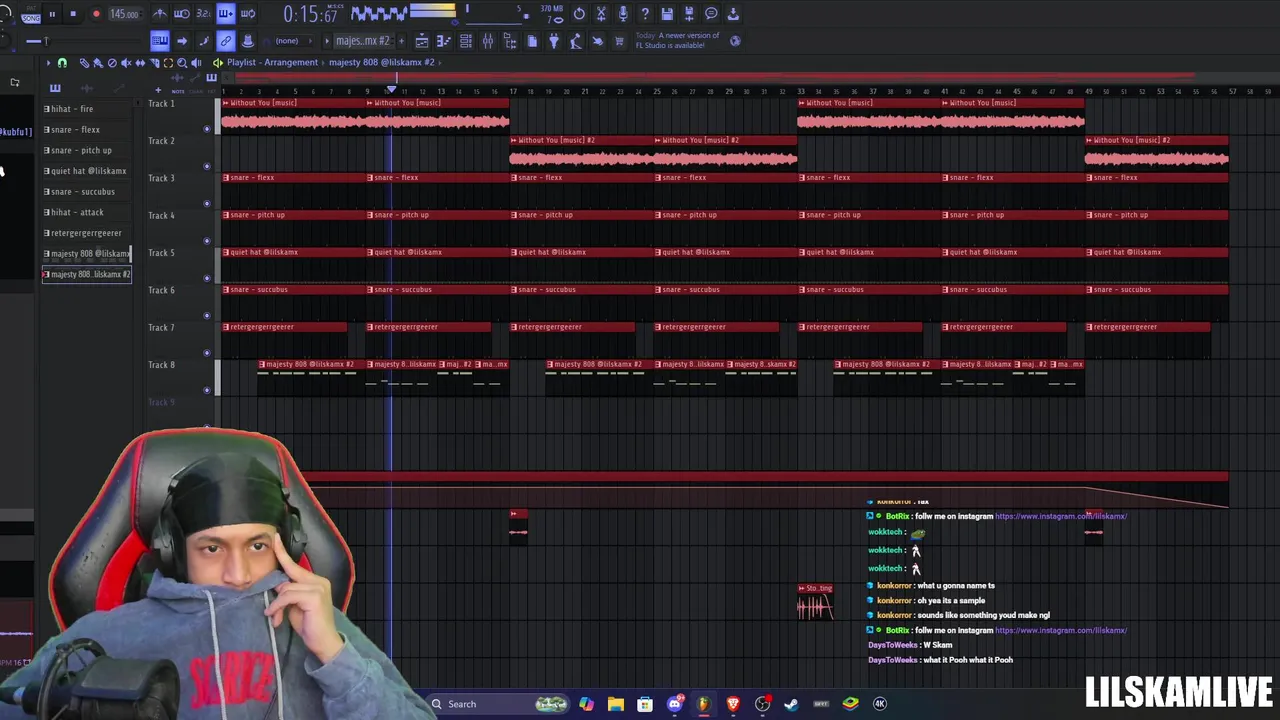Toggle the playlist magnet snap icon

(62, 63)
